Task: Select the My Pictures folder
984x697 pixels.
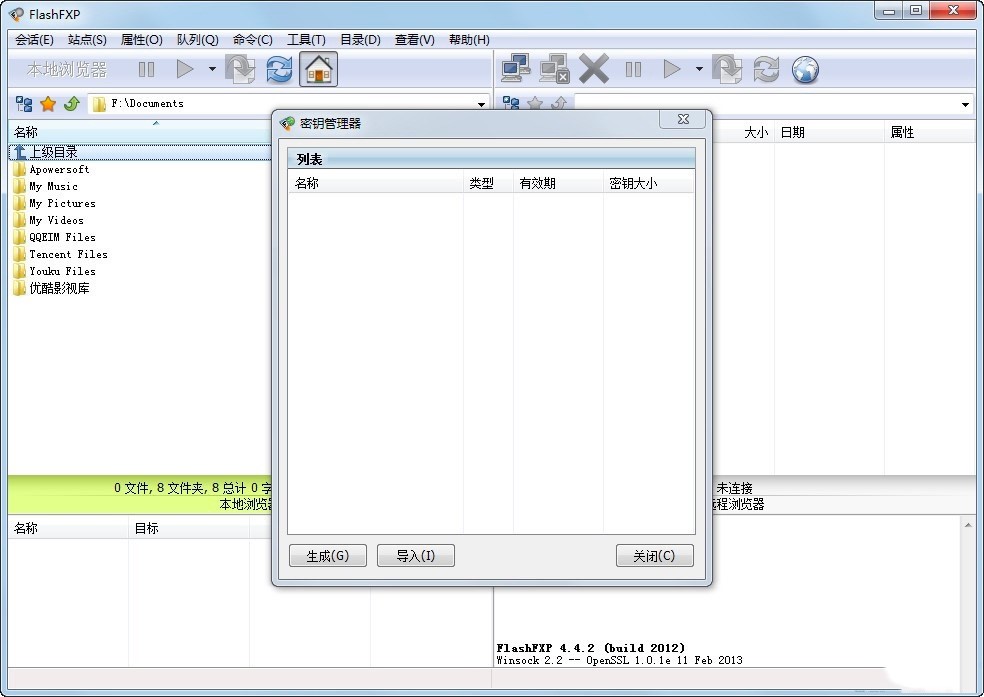Action: pos(62,203)
